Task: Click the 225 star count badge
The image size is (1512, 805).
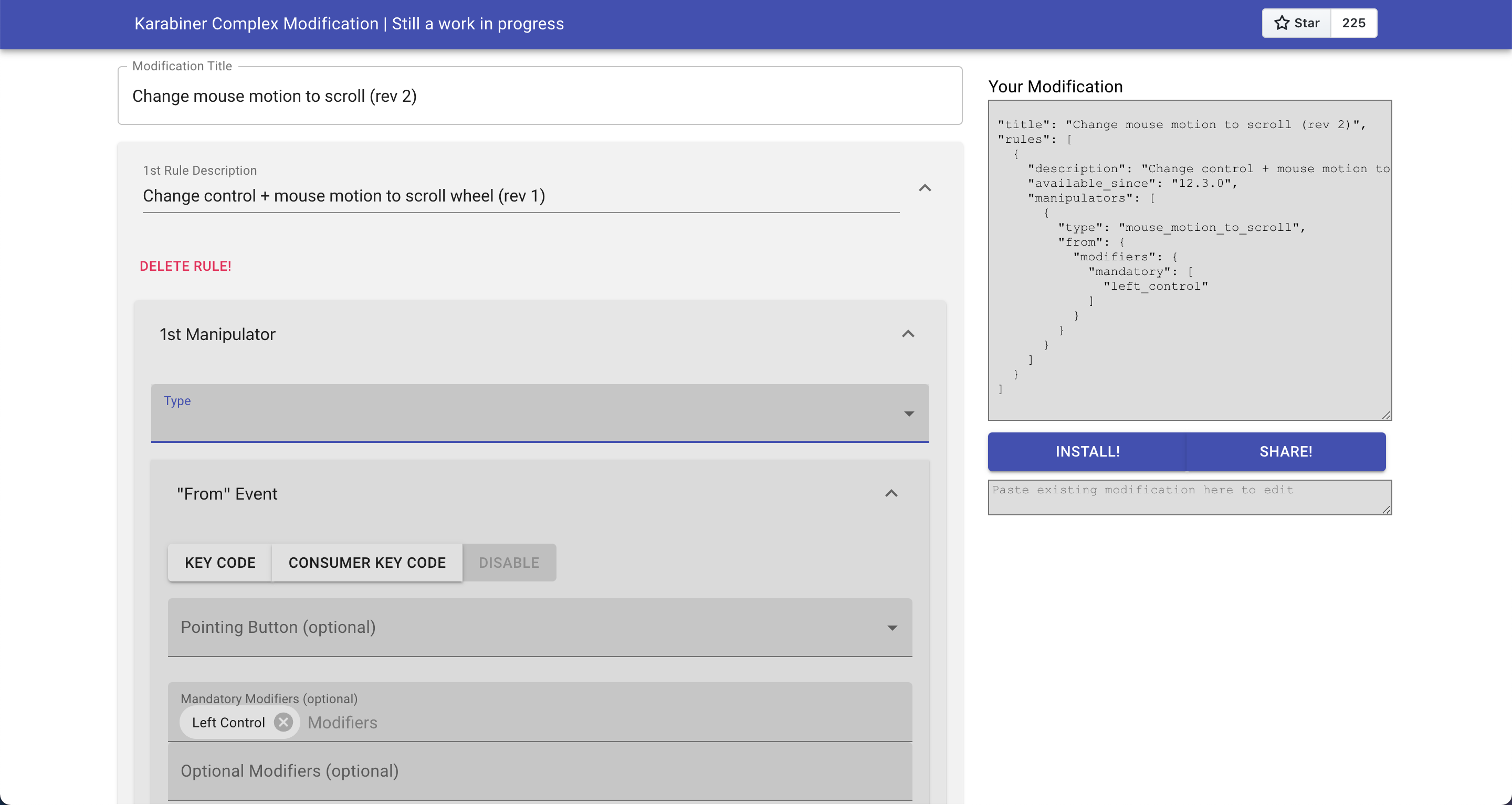Action: click(x=1354, y=23)
